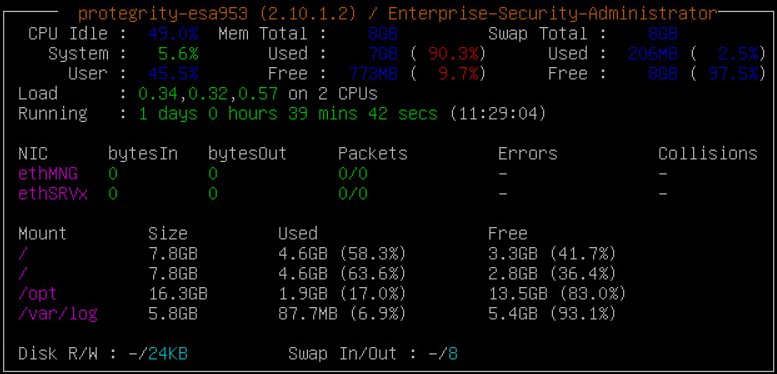Click used value 87.7MB (6.9%)
Screen dimensions: 777x374
[x=342, y=314]
